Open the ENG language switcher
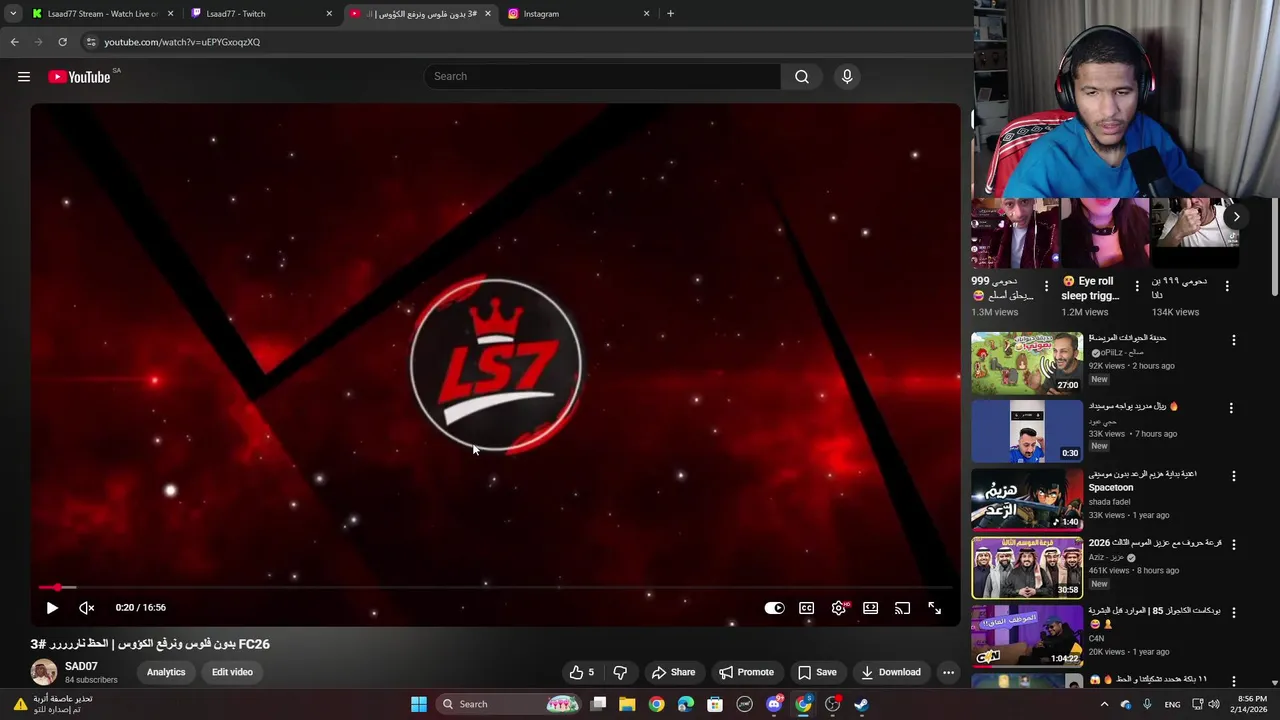1280x720 pixels. (x=1172, y=704)
